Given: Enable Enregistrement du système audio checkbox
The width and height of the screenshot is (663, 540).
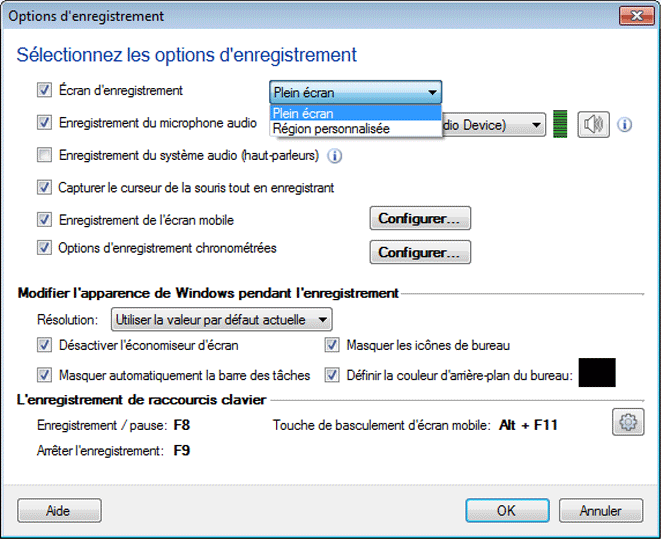Looking at the screenshot, I should click(44, 155).
